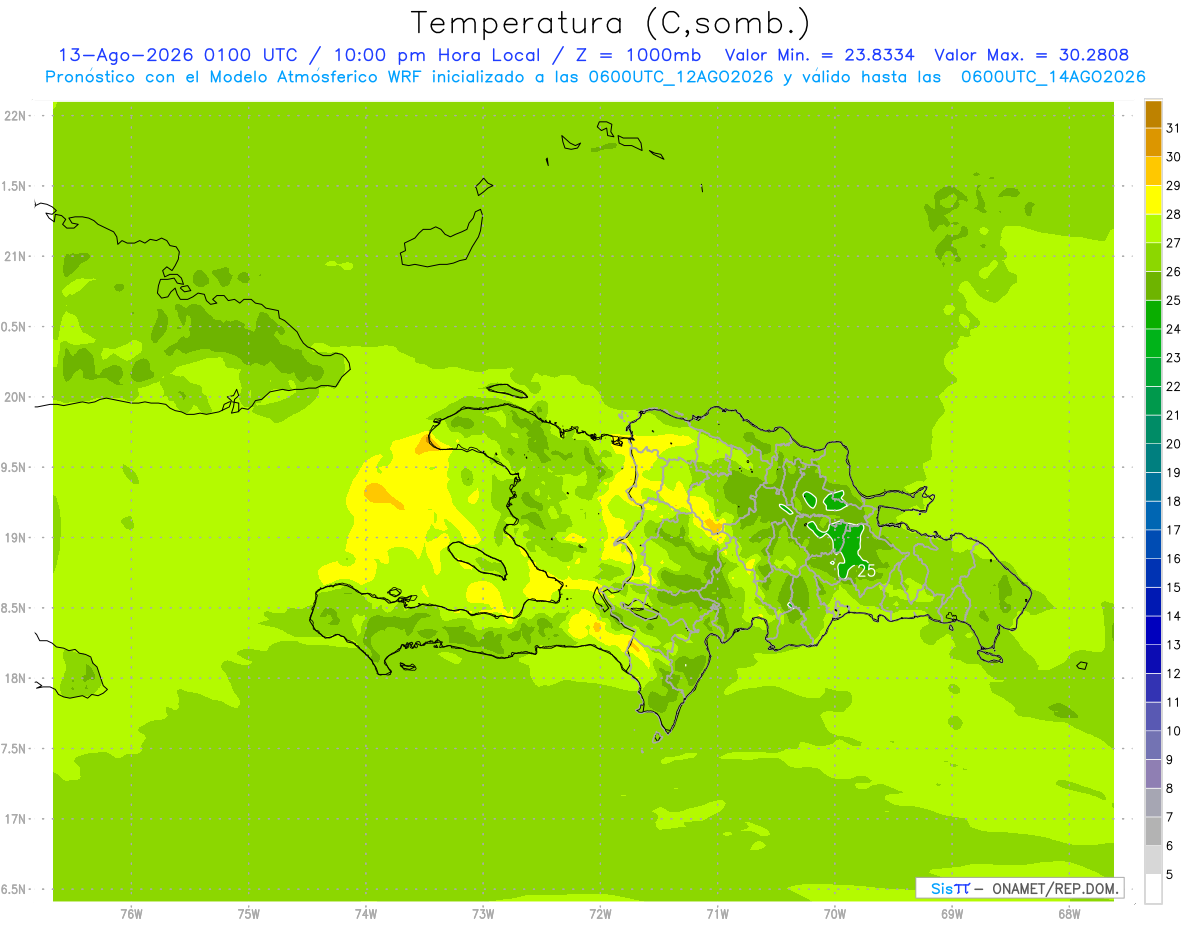Screen dimensions: 1200x927
Task: Click colorbar label "31"
Action: pos(1174,128)
